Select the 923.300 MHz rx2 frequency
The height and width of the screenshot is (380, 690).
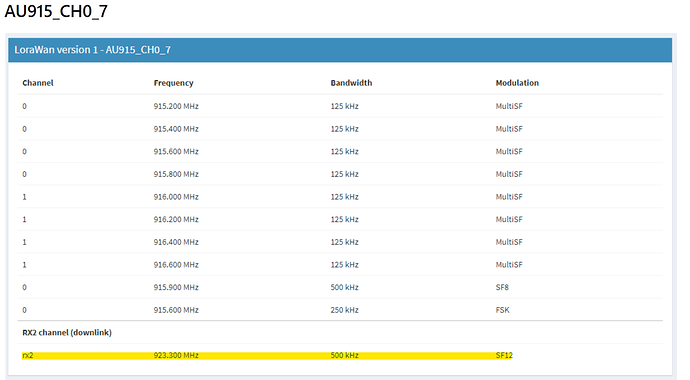(176, 355)
